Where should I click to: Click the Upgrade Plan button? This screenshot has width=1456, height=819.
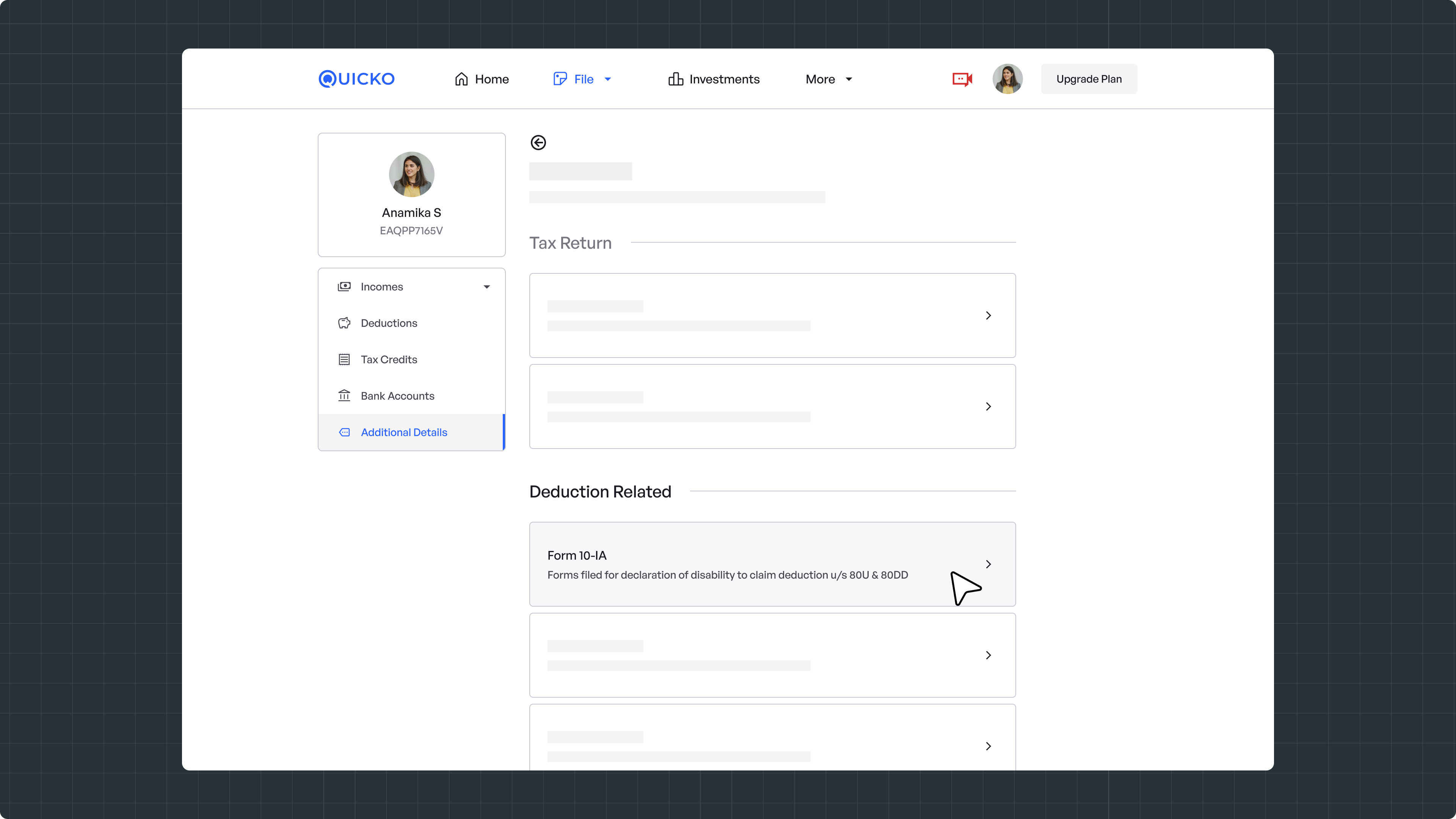point(1089,79)
